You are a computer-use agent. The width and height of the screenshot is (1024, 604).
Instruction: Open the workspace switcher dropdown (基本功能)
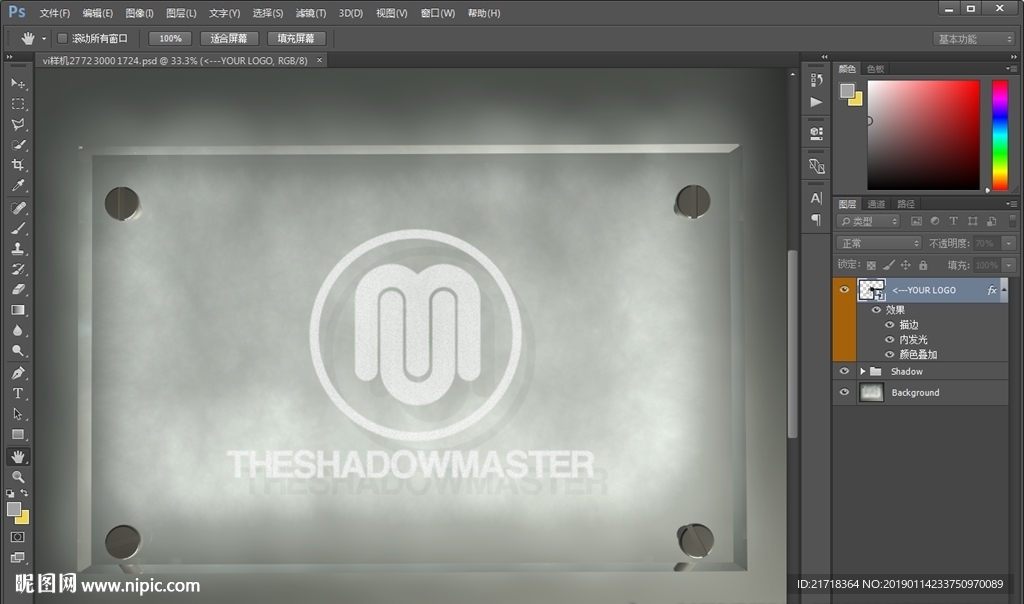point(974,39)
